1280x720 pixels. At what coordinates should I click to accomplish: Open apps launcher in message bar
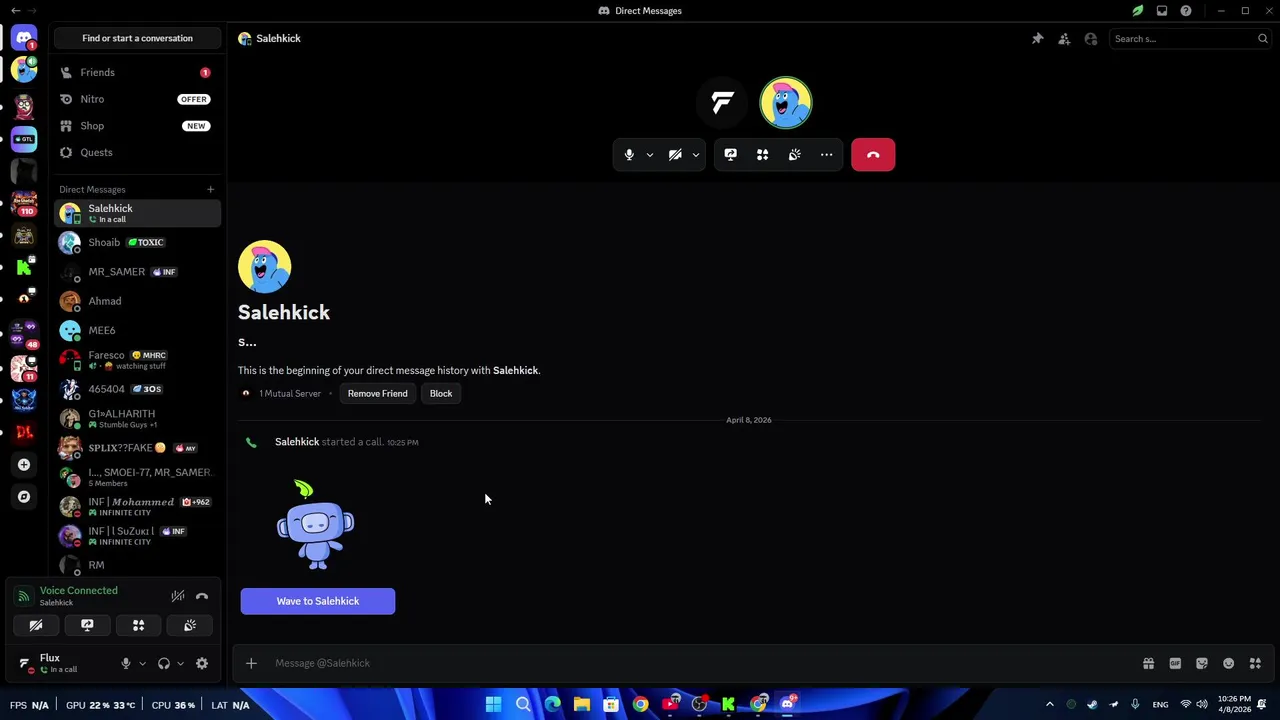tap(1255, 663)
